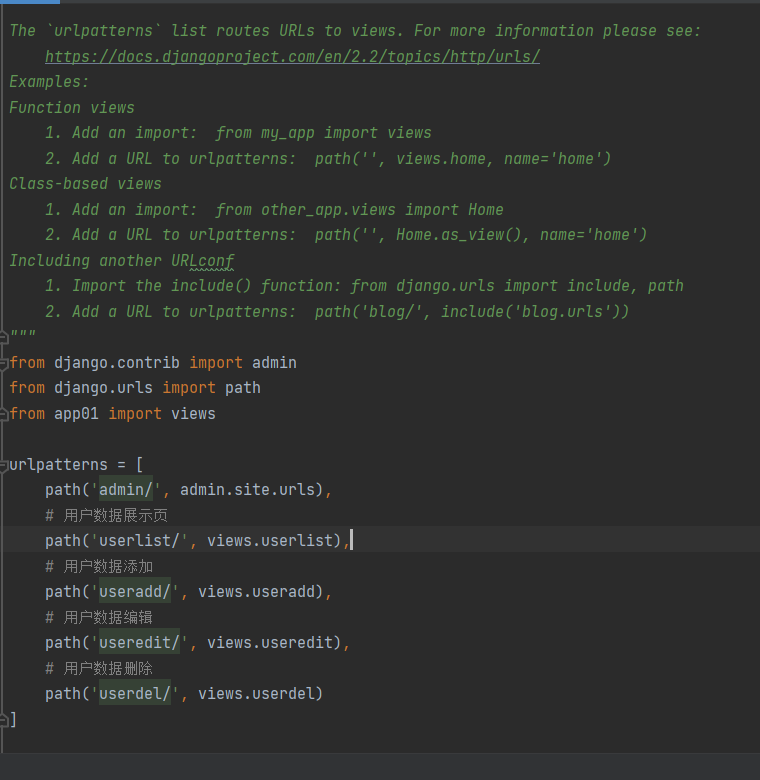
Task: Click 'path' in django.urls import line
Action: [x=243, y=388]
